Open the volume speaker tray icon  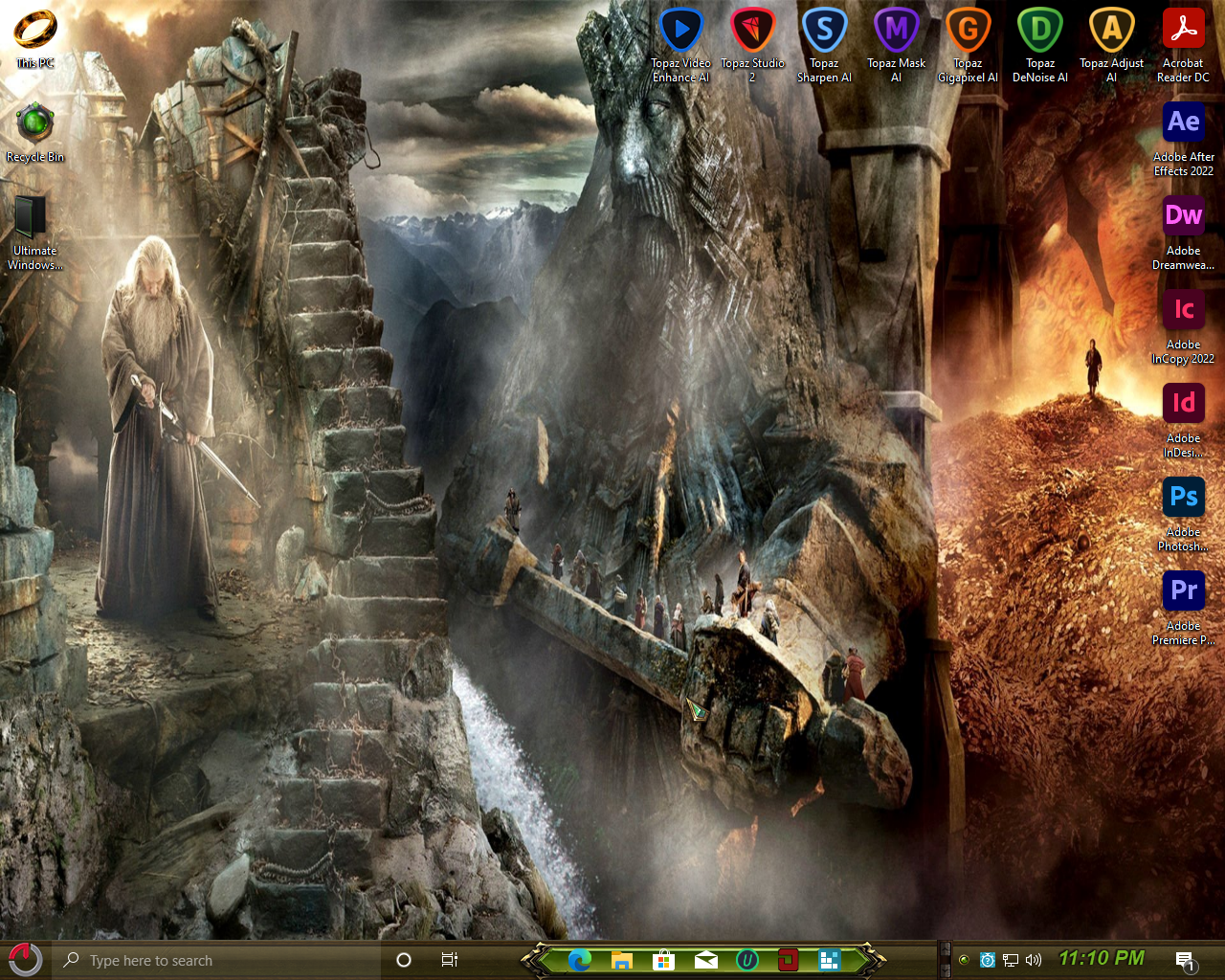[x=1034, y=960]
